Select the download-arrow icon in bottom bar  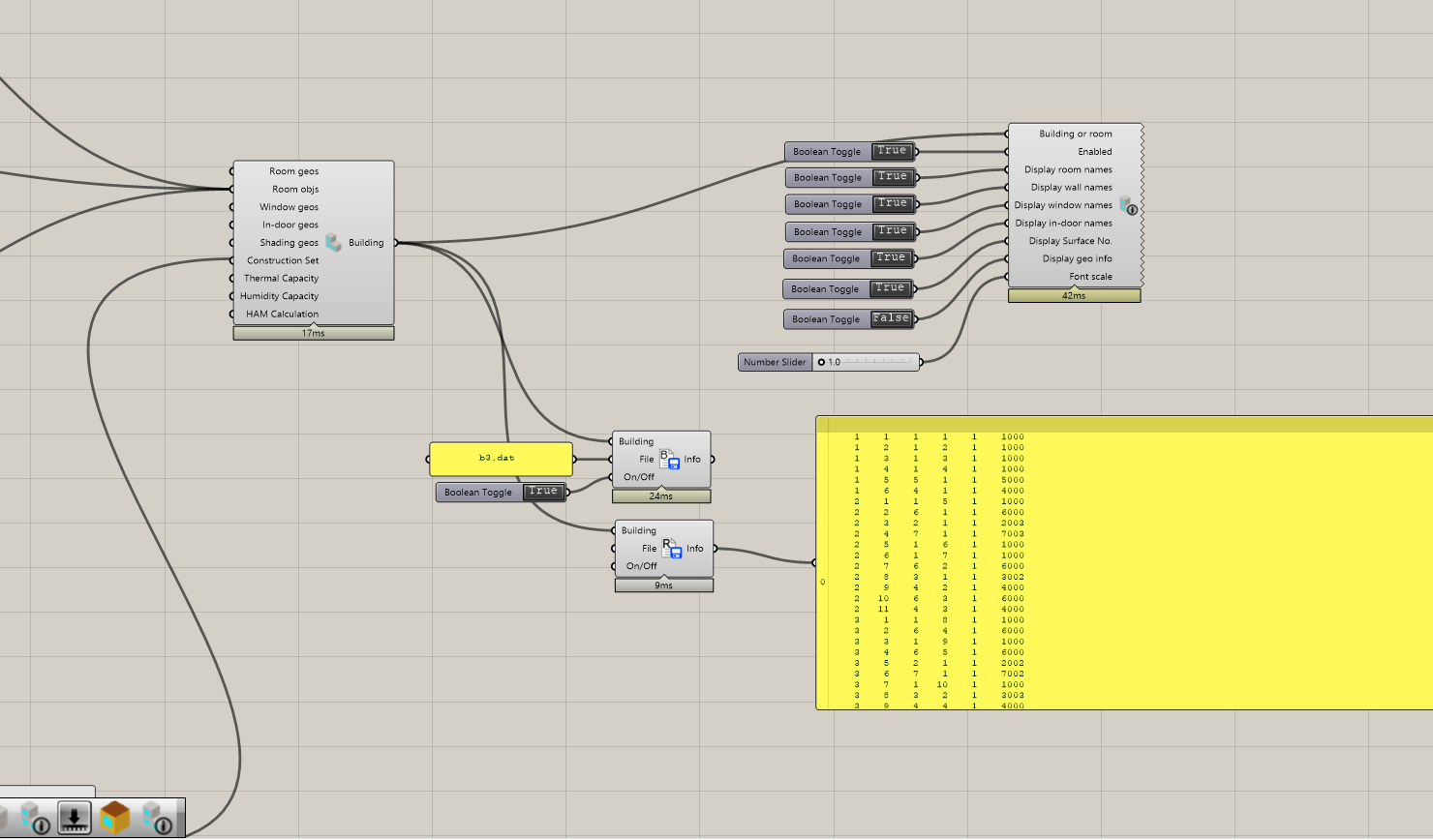(x=75, y=818)
